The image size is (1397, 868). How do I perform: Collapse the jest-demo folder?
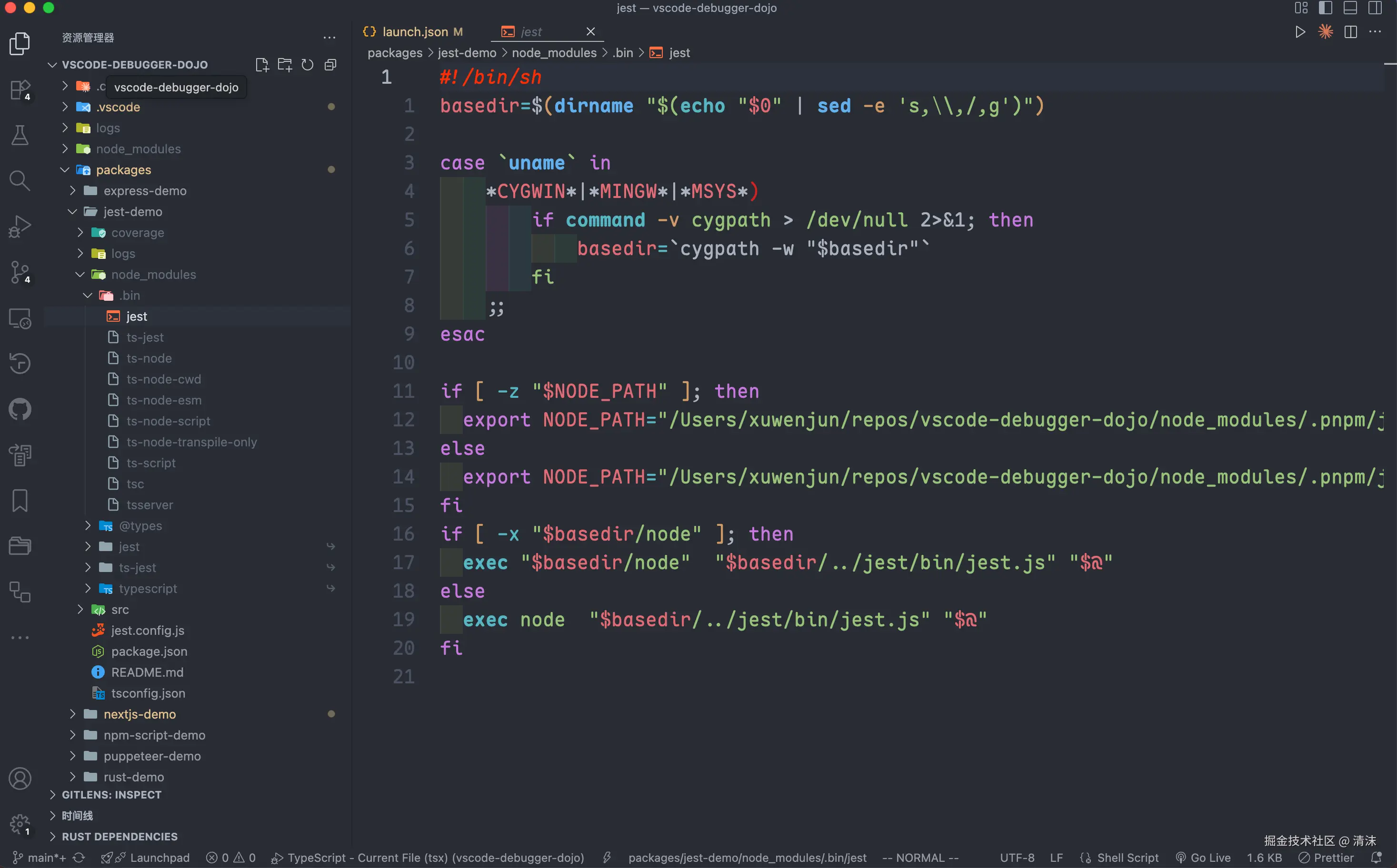coord(132,212)
